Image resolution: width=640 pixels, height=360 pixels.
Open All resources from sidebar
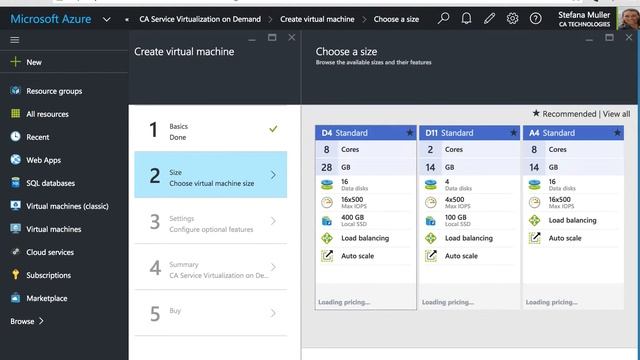tap(47, 114)
